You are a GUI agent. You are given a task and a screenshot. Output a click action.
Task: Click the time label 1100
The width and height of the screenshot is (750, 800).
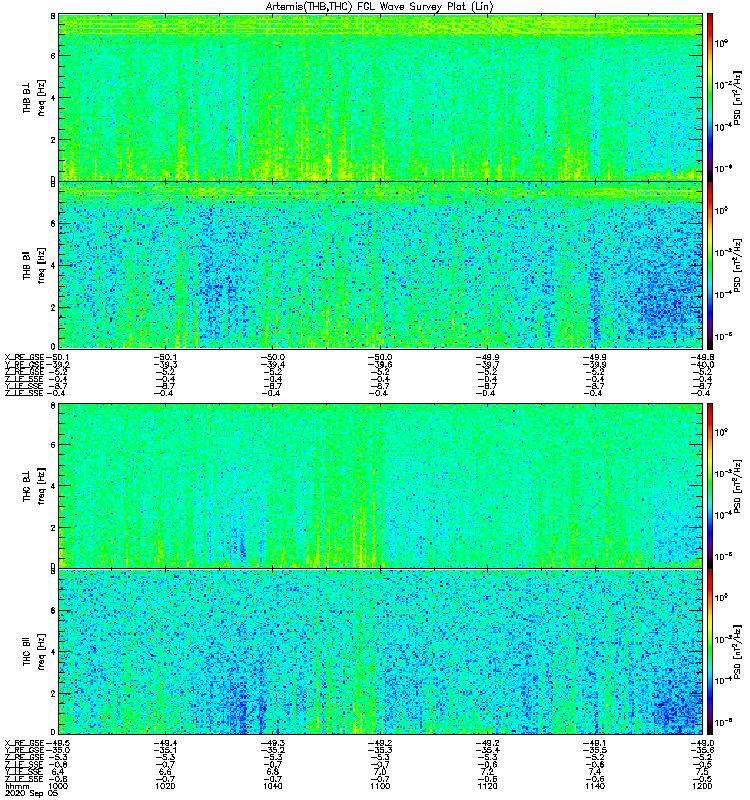(x=380, y=786)
